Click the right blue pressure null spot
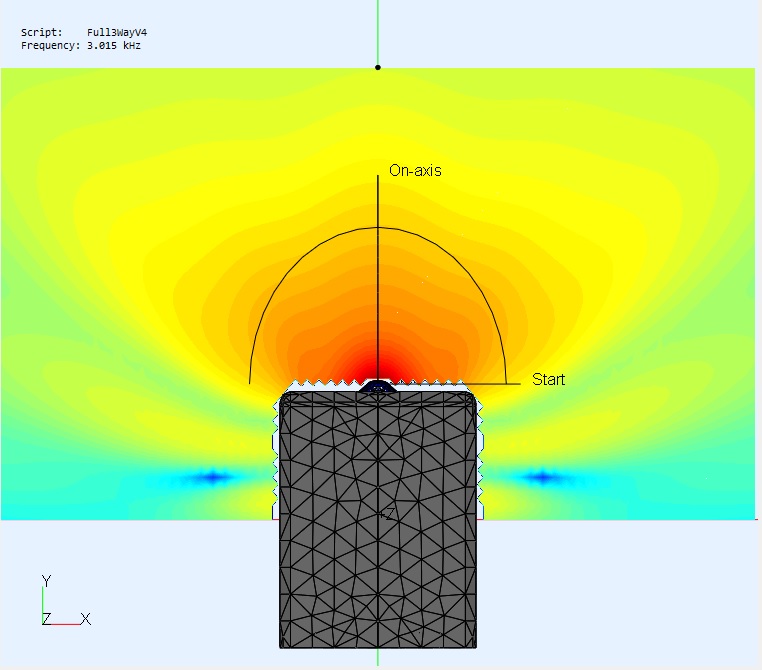This screenshot has height=670, width=762. (x=543, y=477)
